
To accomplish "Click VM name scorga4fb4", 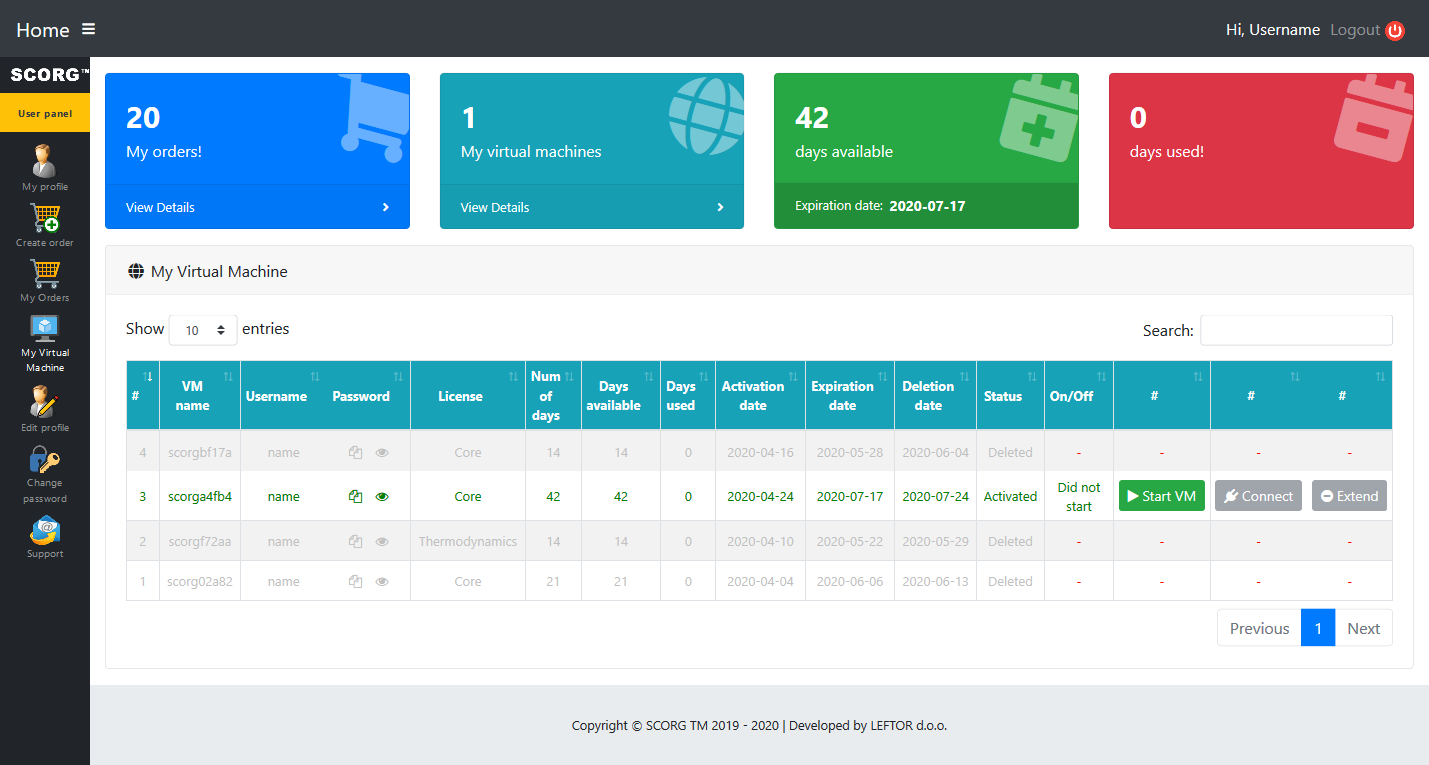I will point(200,496).
